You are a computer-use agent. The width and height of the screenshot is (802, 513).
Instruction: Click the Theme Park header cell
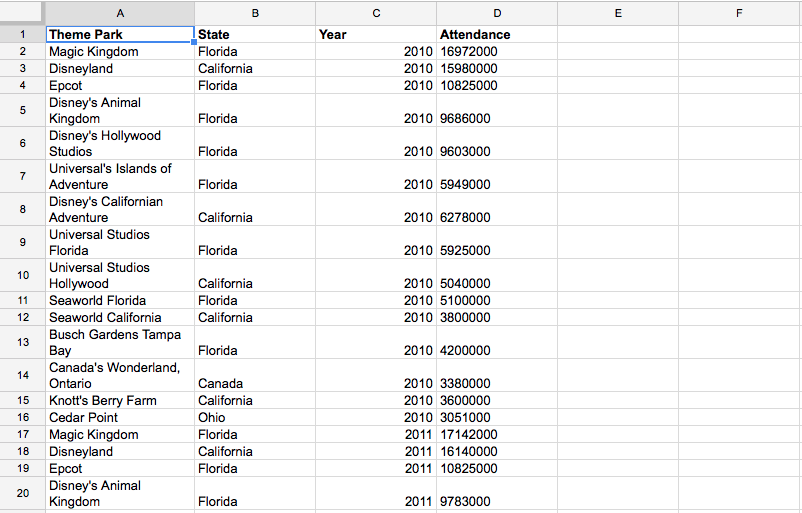pyautogui.click(x=120, y=34)
